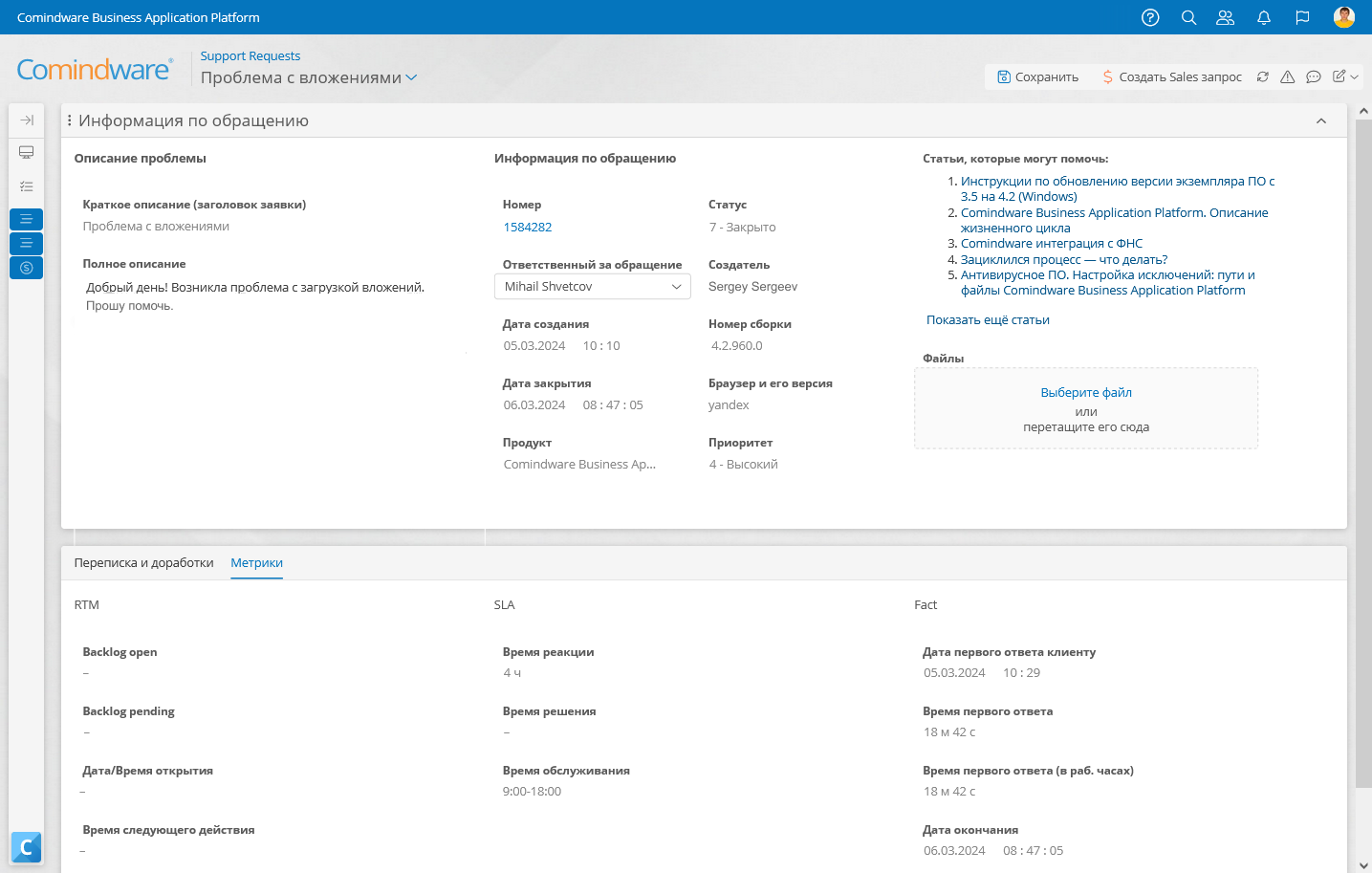Viewport: 1372px width, 873px height.
Task: Open the 'Ответственный за обращение' Mihail Shvetcov dropdown
Action: pyautogui.click(x=593, y=287)
